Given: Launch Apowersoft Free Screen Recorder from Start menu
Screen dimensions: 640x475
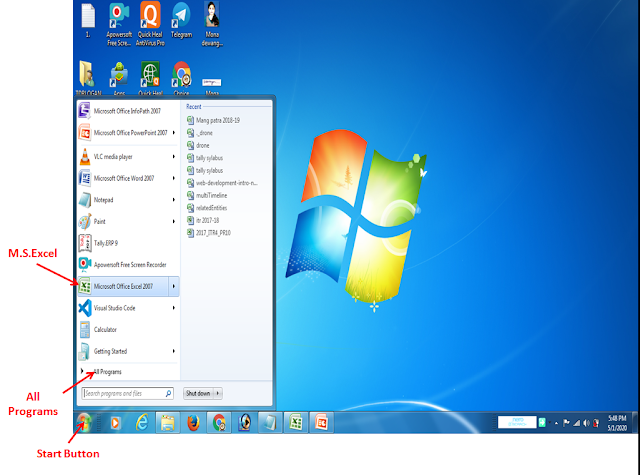Looking at the screenshot, I should pos(128,265).
